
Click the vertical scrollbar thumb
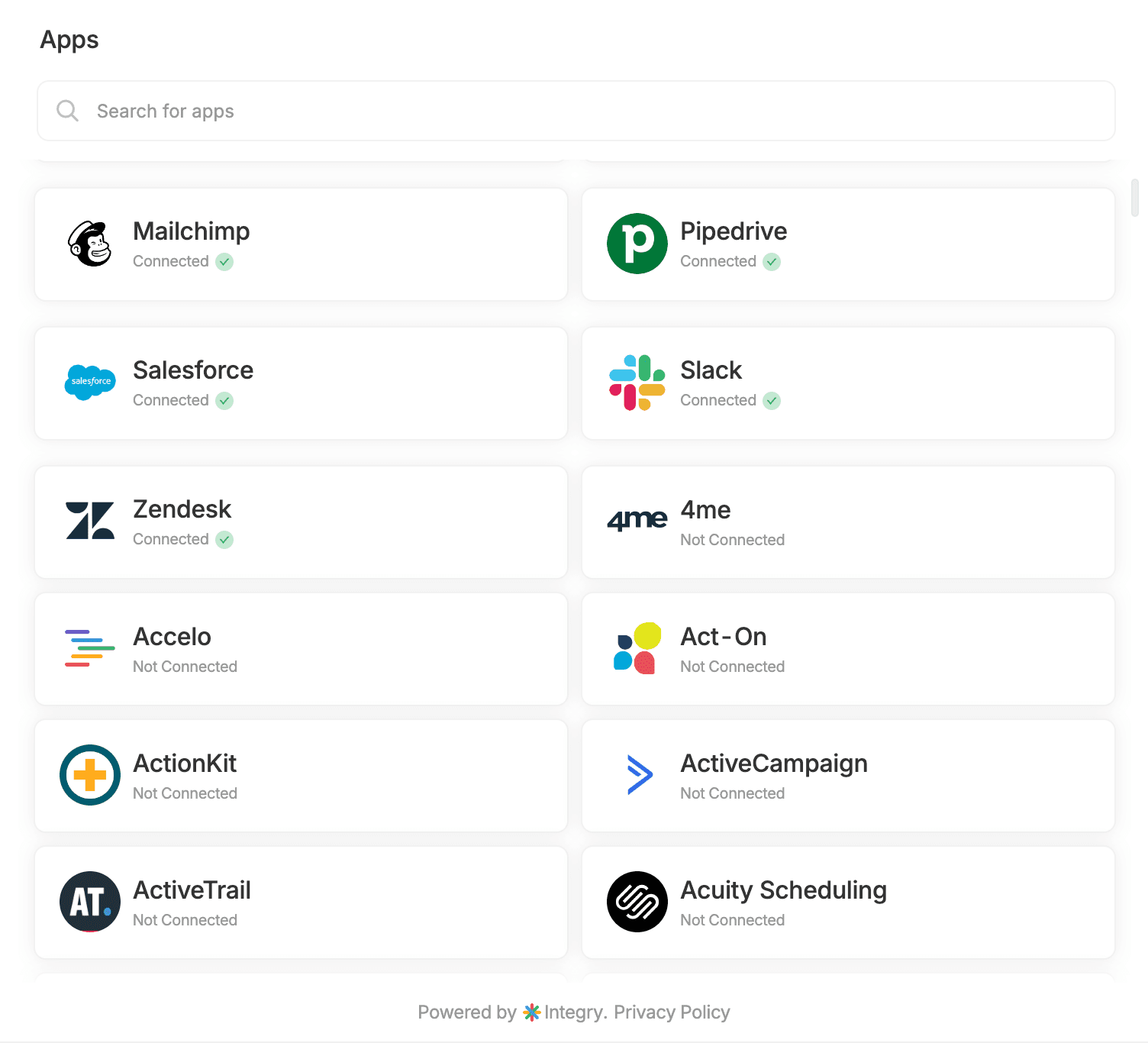(x=1135, y=198)
